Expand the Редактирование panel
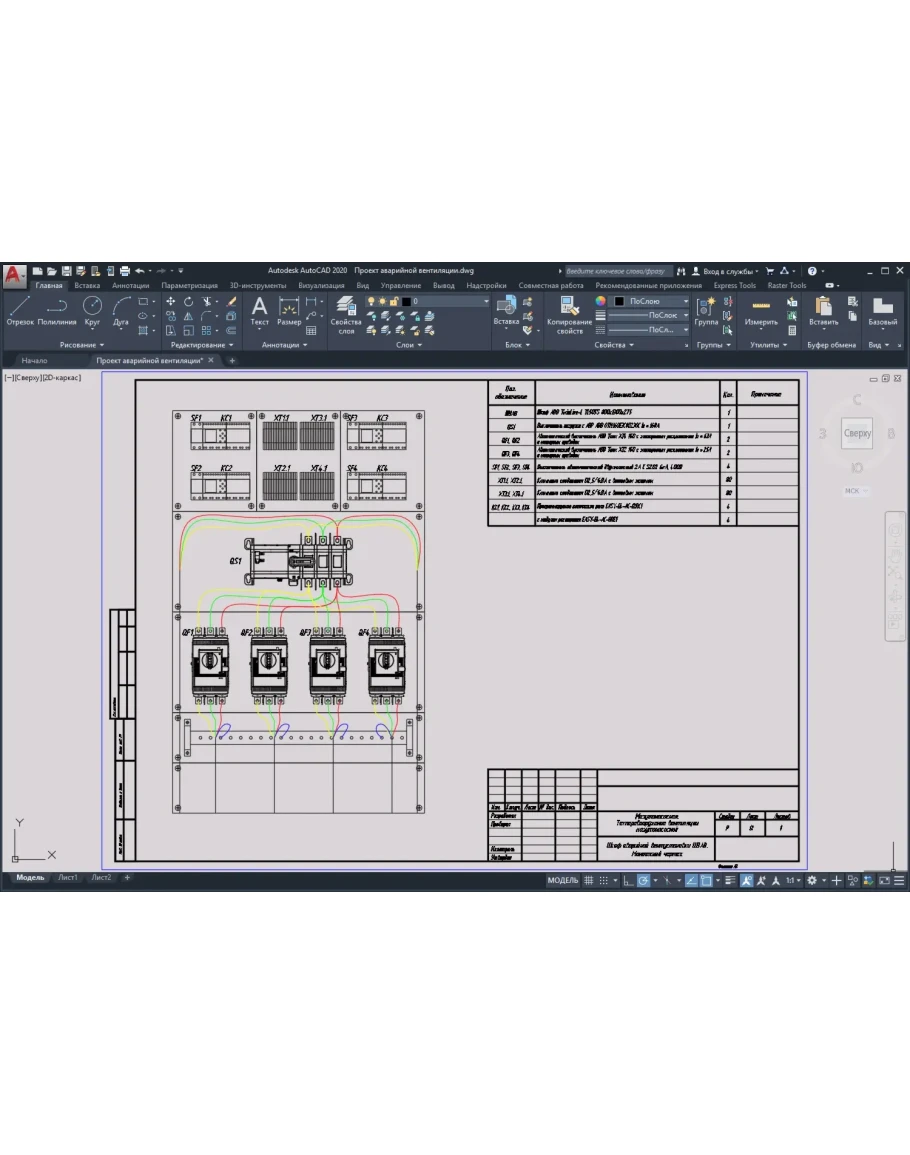The width and height of the screenshot is (910, 1155). pyautogui.click(x=202, y=345)
